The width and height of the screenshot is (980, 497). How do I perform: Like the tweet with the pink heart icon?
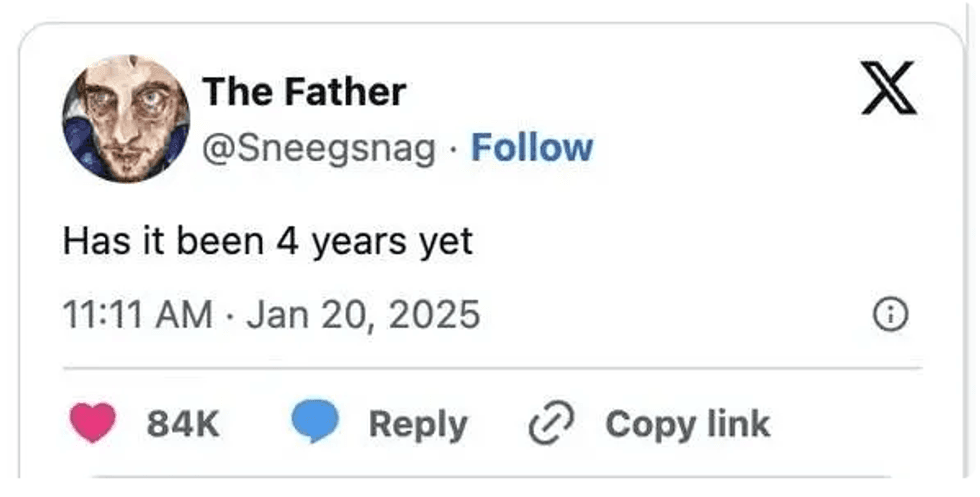point(92,423)
